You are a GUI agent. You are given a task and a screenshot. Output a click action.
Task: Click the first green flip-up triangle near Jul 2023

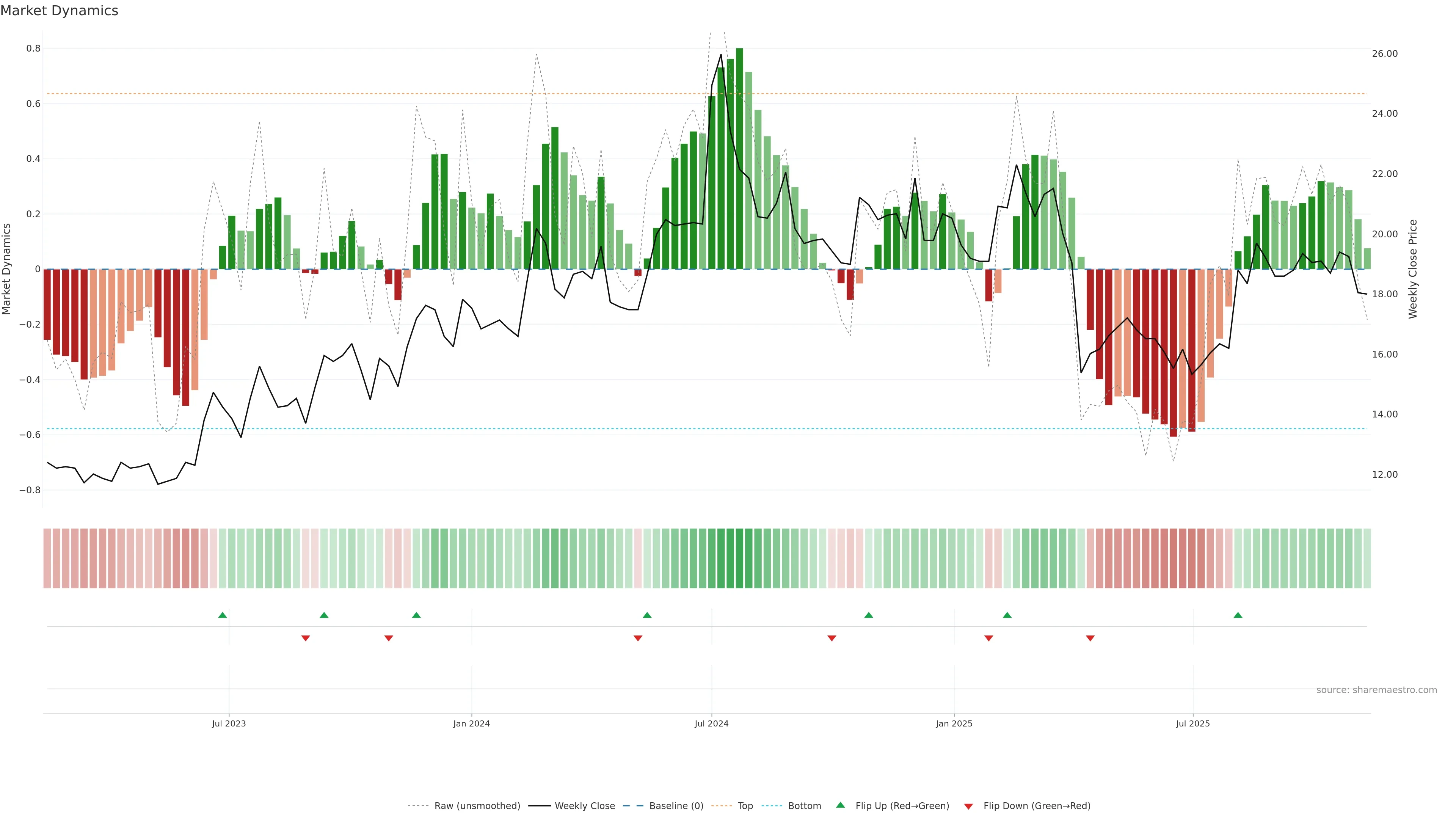pos(222,615)
